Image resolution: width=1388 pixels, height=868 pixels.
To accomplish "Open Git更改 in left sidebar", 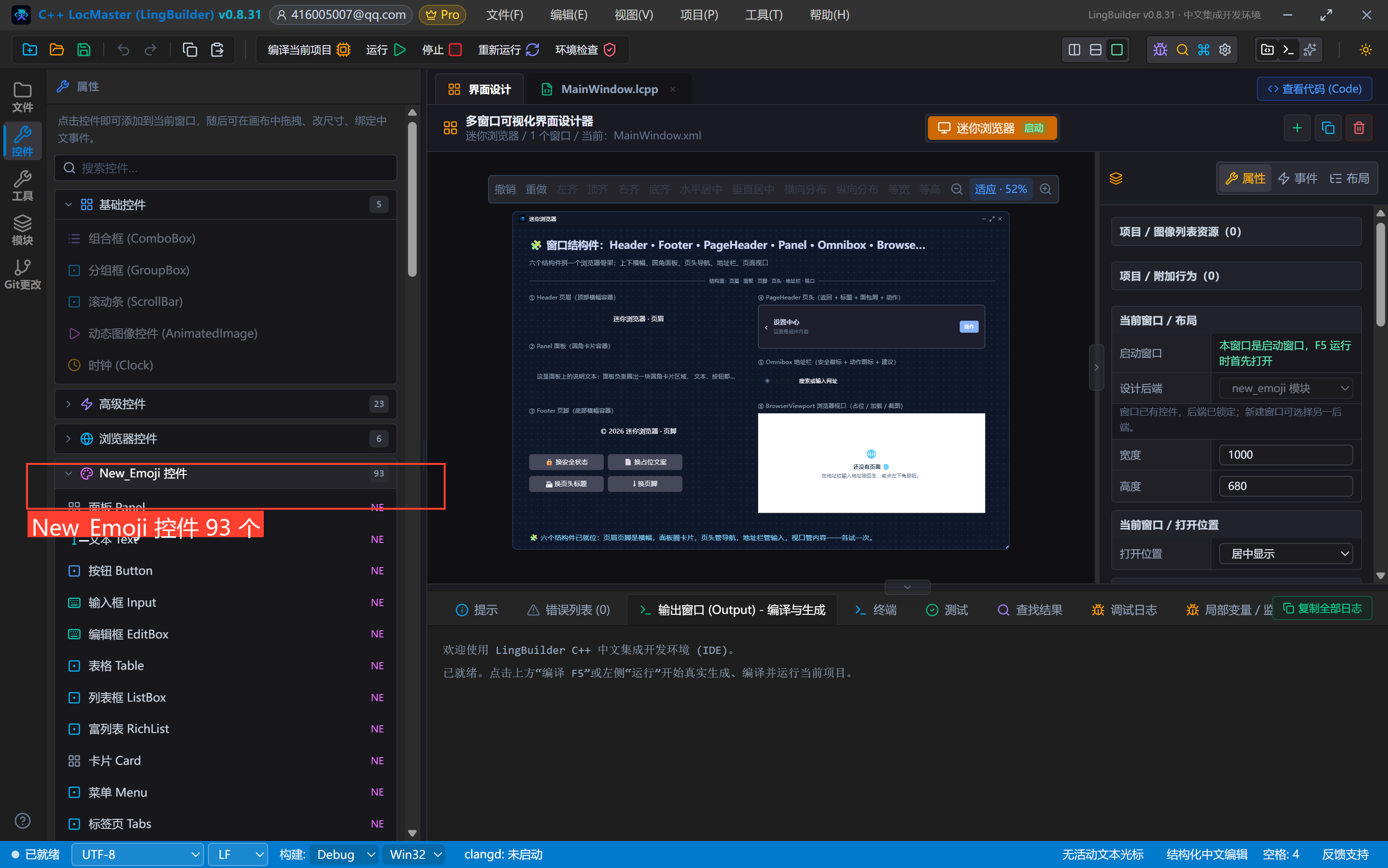I will [22, 274].
